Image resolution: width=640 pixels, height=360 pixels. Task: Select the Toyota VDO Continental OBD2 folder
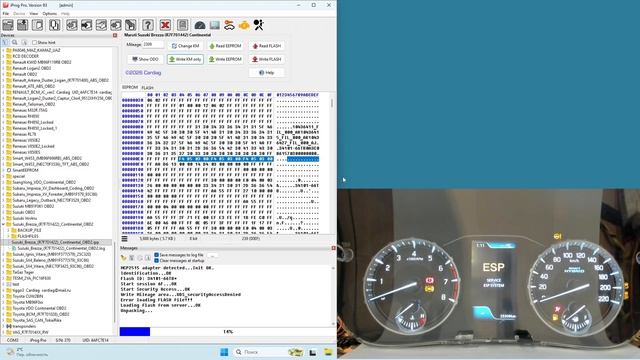click(x=39, y=308)
